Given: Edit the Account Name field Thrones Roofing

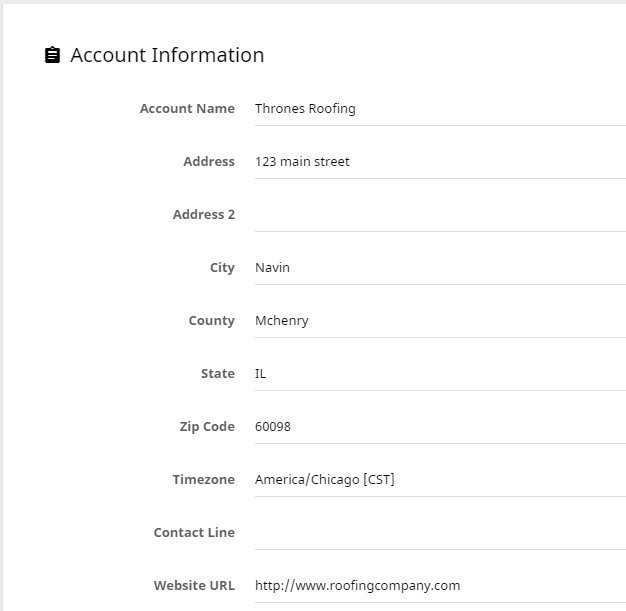Looking at the screenshot, I should click(440, 109).
